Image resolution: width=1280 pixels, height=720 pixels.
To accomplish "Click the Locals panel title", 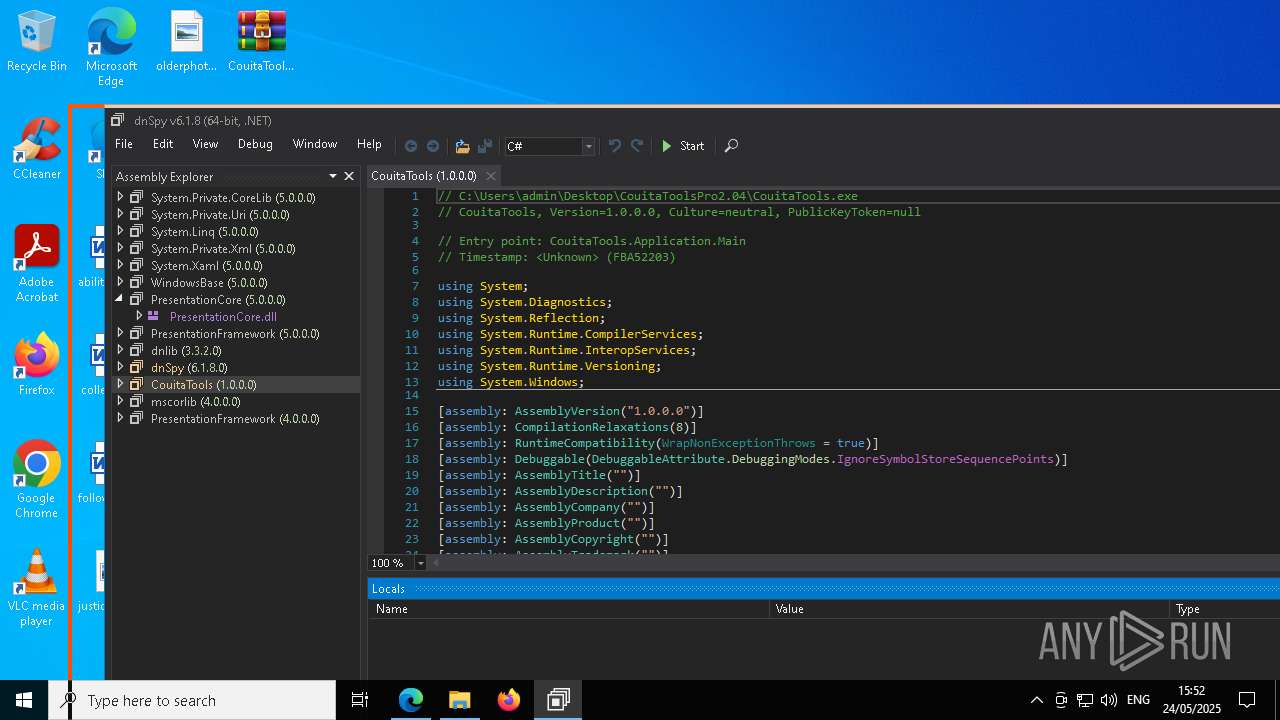I will (388, 588).
